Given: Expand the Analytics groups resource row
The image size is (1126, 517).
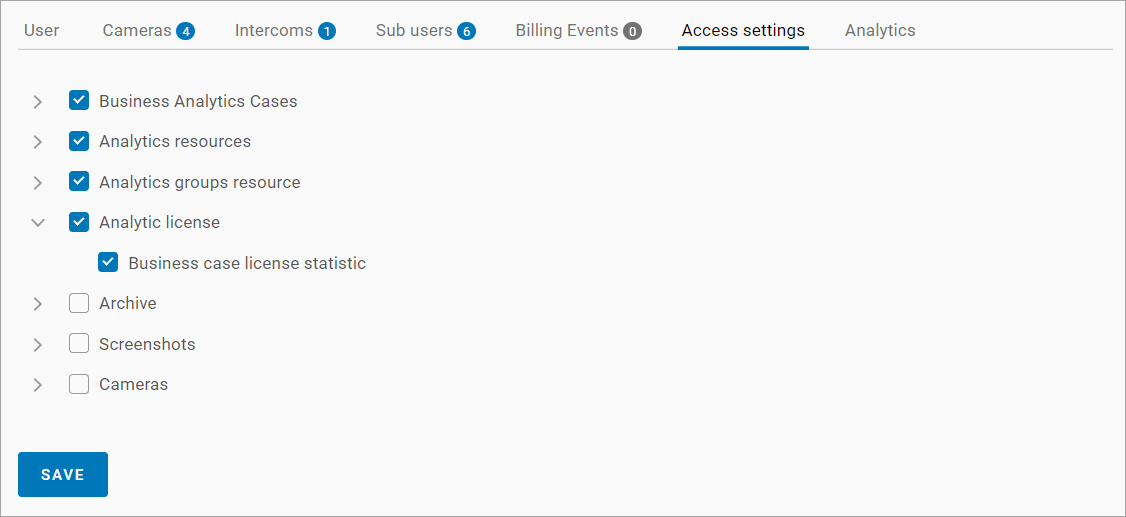Looking at the screenshot, I should 38,183.
